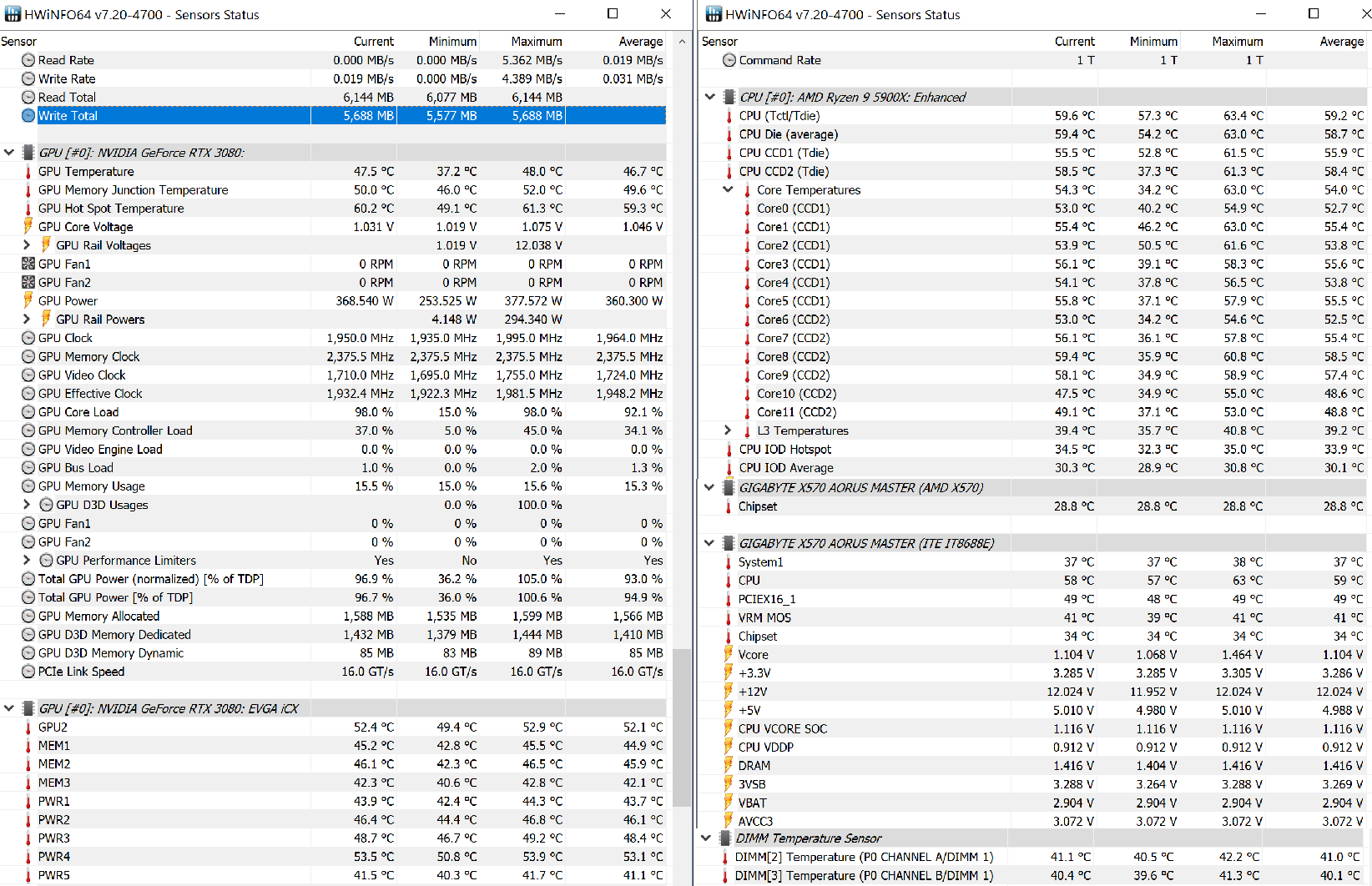Image resolution: width=1372 pixels, height=886 pixels.
Task: Click the Command Rate clock icon
Action: coord(729,60)
